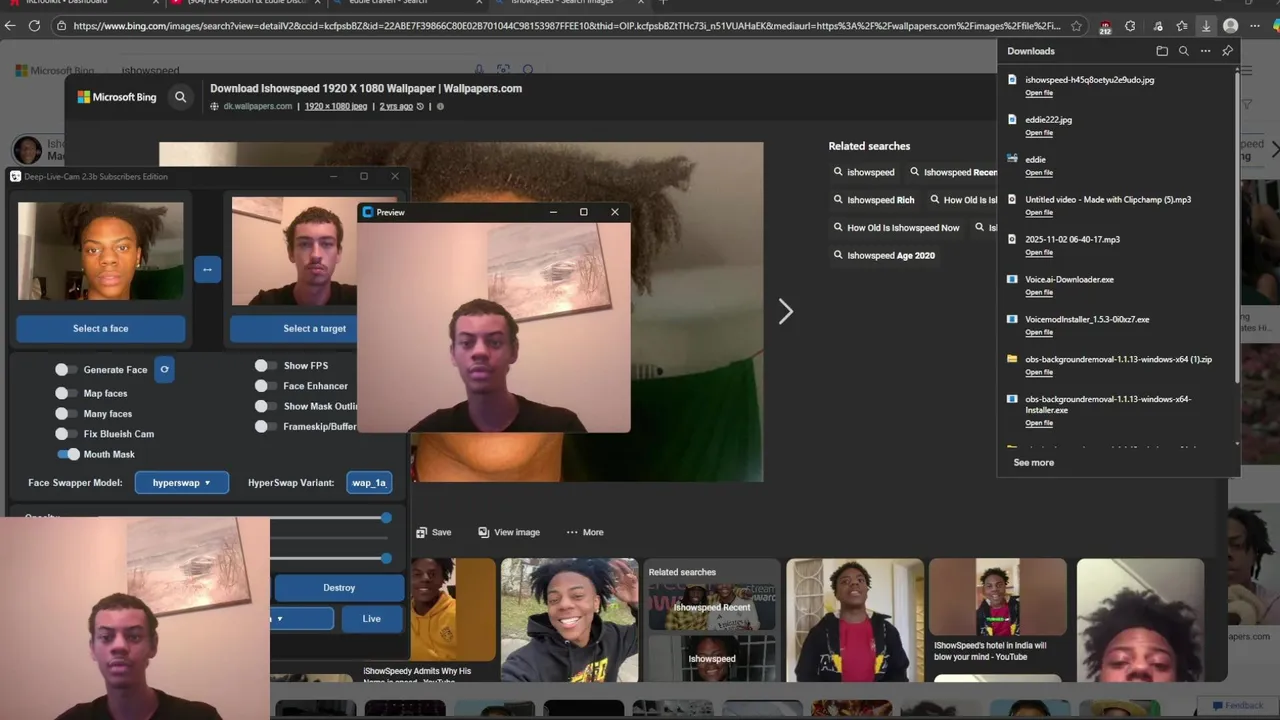Screen dimensions: 1280x720
Task: Enable the Map faces switch
Action: pos(67,394)
